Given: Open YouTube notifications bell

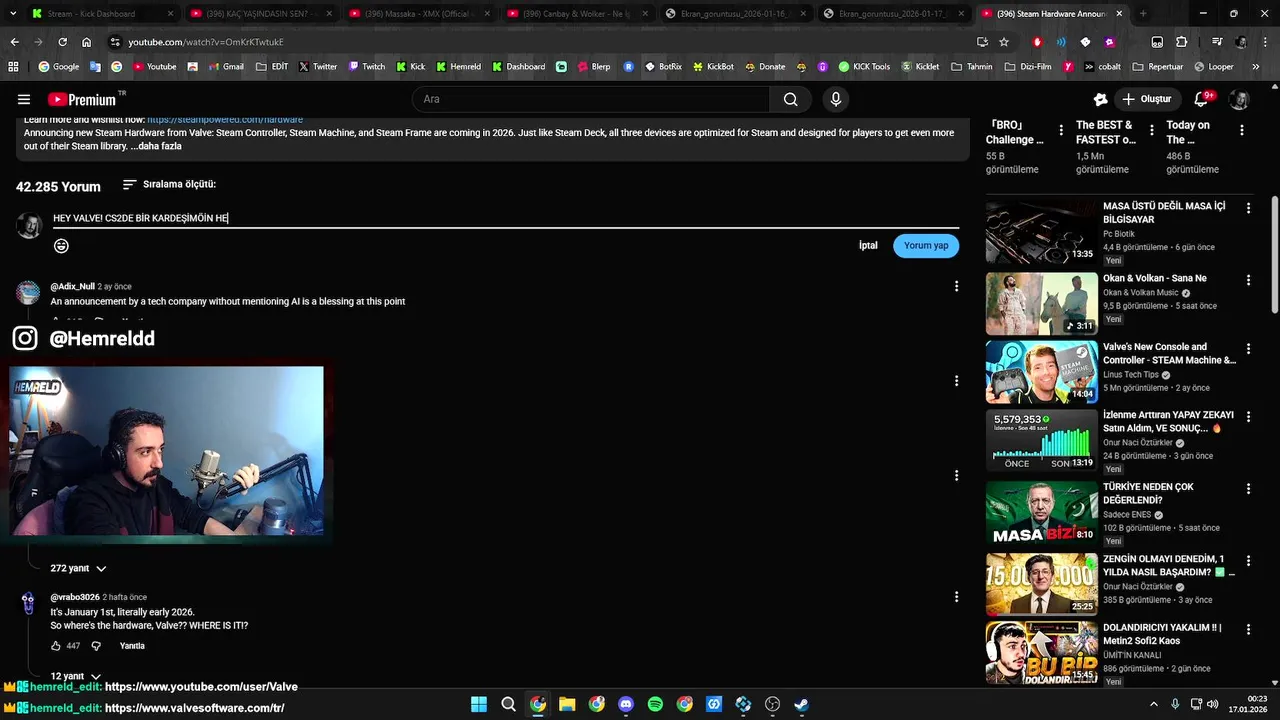Looking at the screenshot, I should coord(1202,99).
